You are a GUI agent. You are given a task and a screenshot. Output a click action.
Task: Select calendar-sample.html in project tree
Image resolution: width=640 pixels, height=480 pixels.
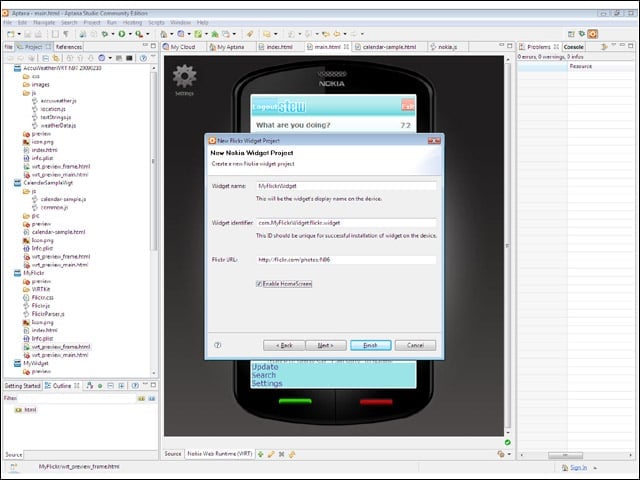[58, 232]
